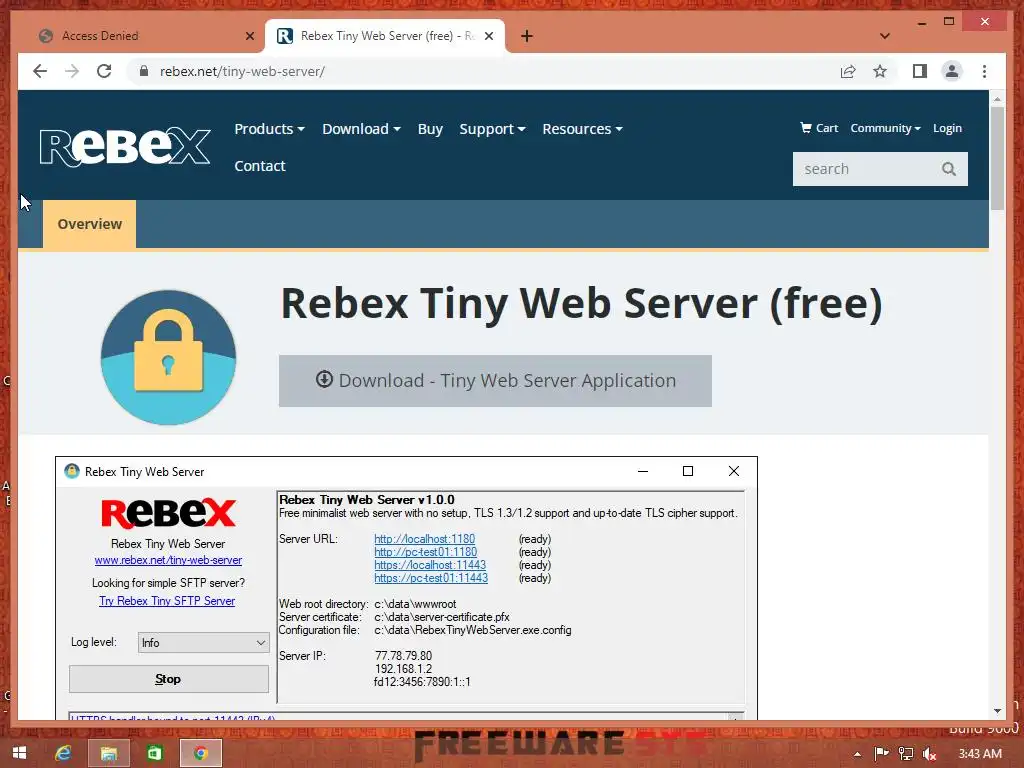1024x768 pixels.
Task: Open network status tray icon
Action: coord(906,754)
